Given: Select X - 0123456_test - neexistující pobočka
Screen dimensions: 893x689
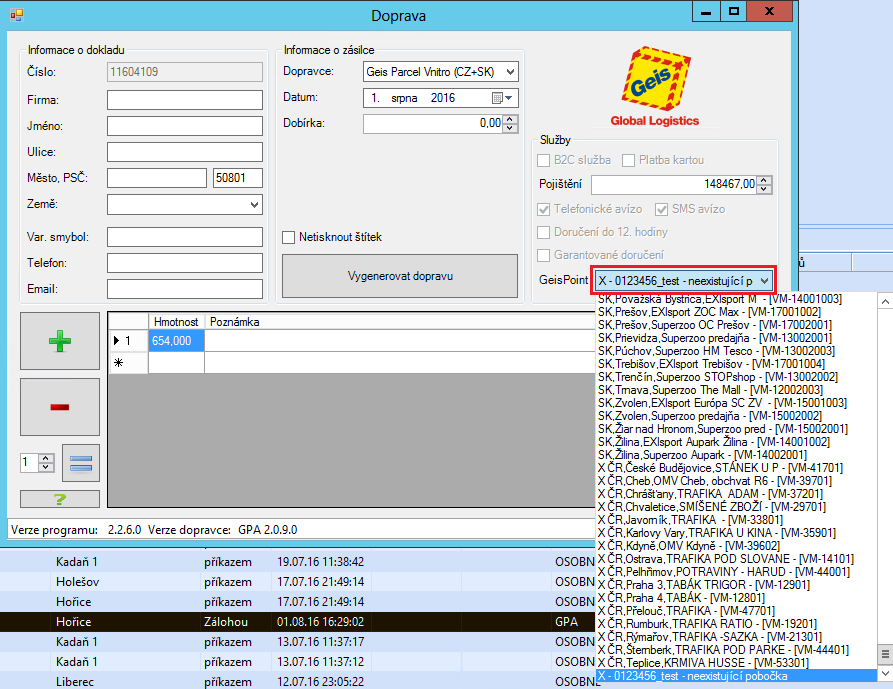Looking at the screenshot, I should coord(736,676).
